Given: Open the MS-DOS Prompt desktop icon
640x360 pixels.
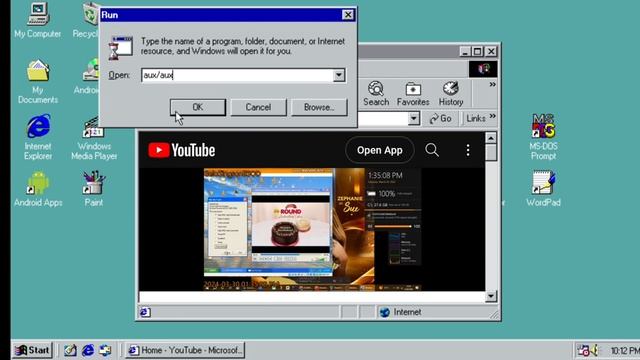Looking at the screenshot, I should click(x=543, y=137).
